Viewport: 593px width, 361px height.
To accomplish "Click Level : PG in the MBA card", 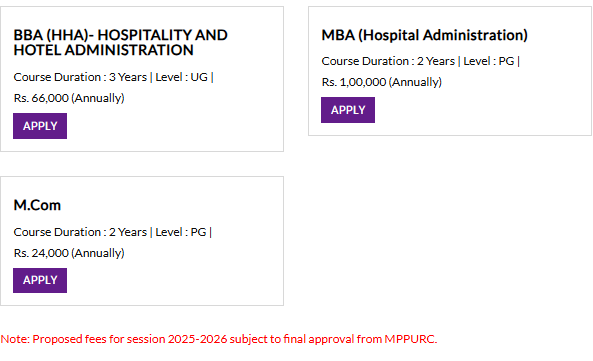I will pyautogui.click(x=489, y=61).
